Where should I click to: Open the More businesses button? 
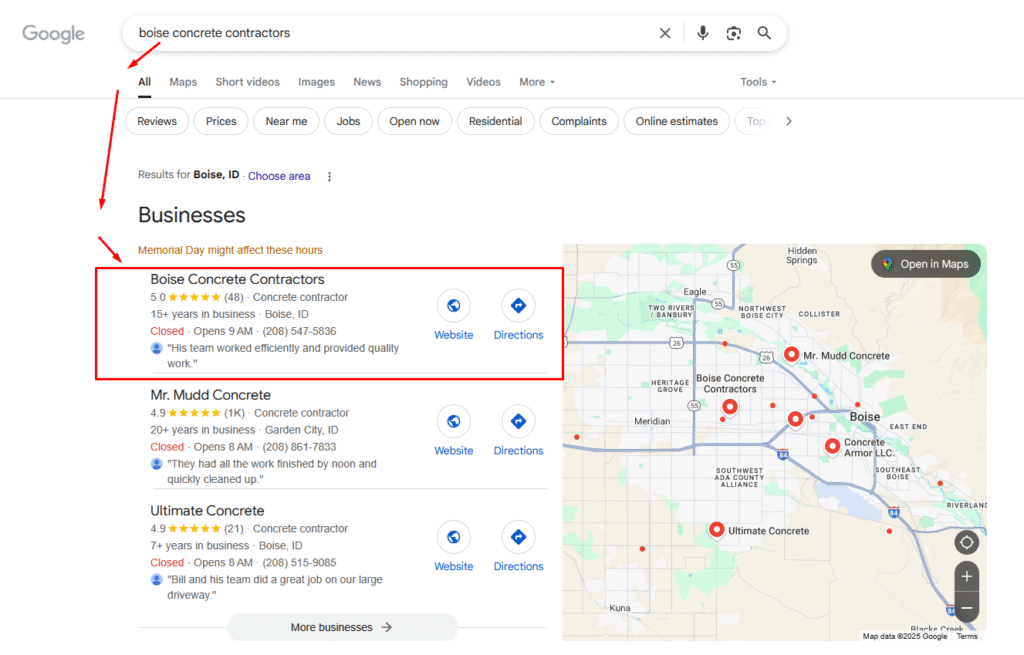(342, 627)
